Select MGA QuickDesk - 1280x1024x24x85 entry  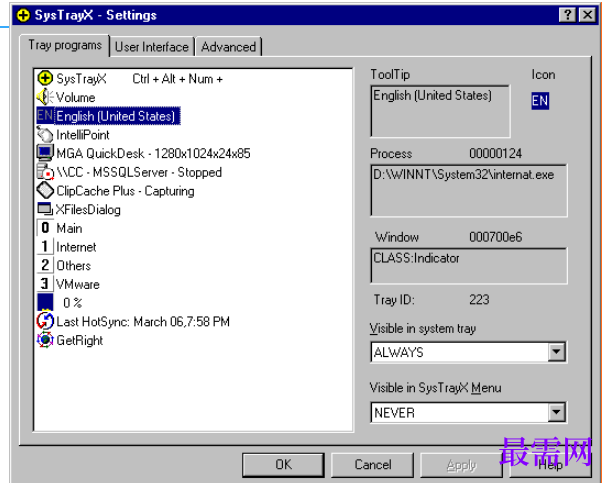153,153
